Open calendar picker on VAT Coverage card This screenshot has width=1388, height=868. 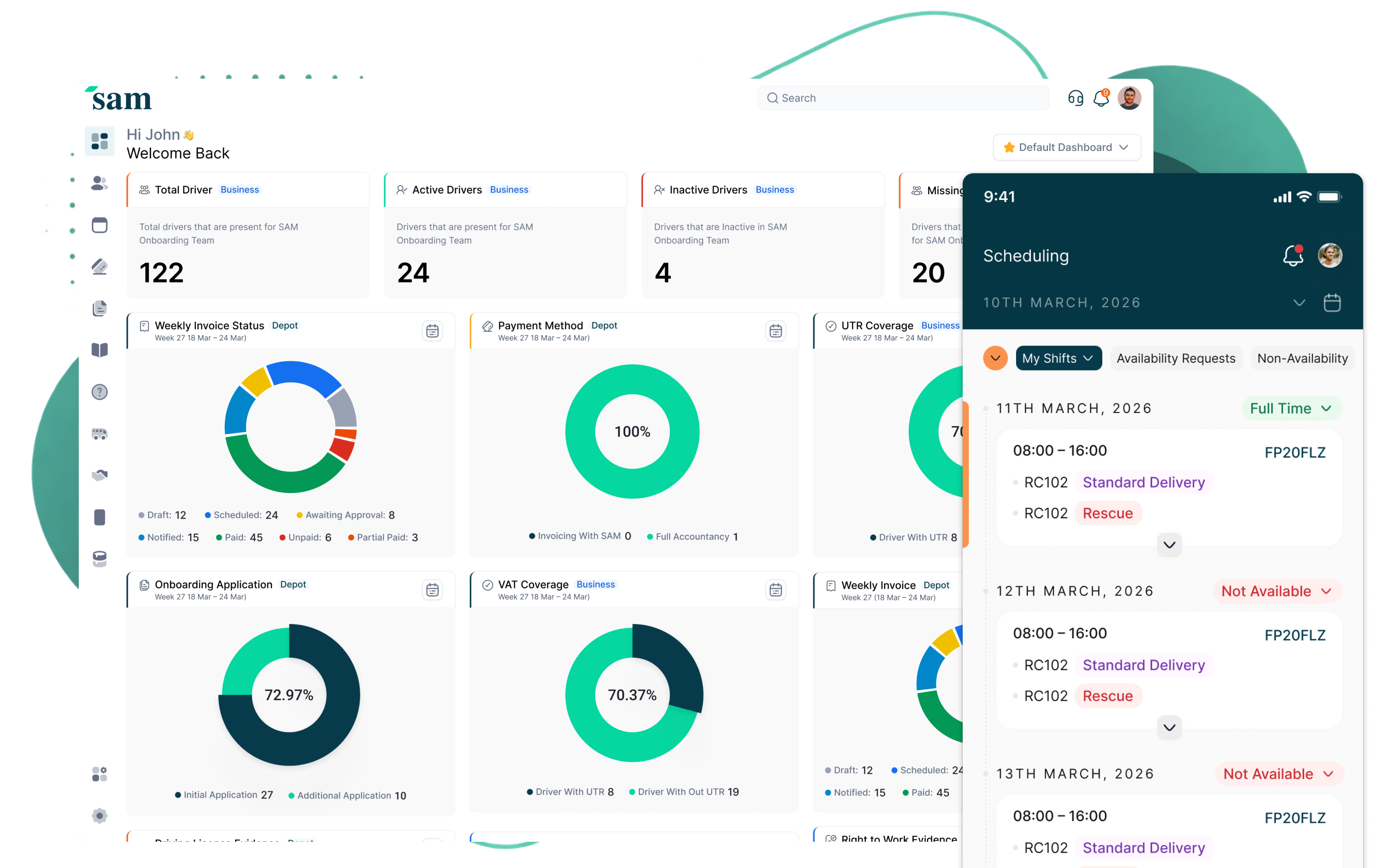coord(775,590)
